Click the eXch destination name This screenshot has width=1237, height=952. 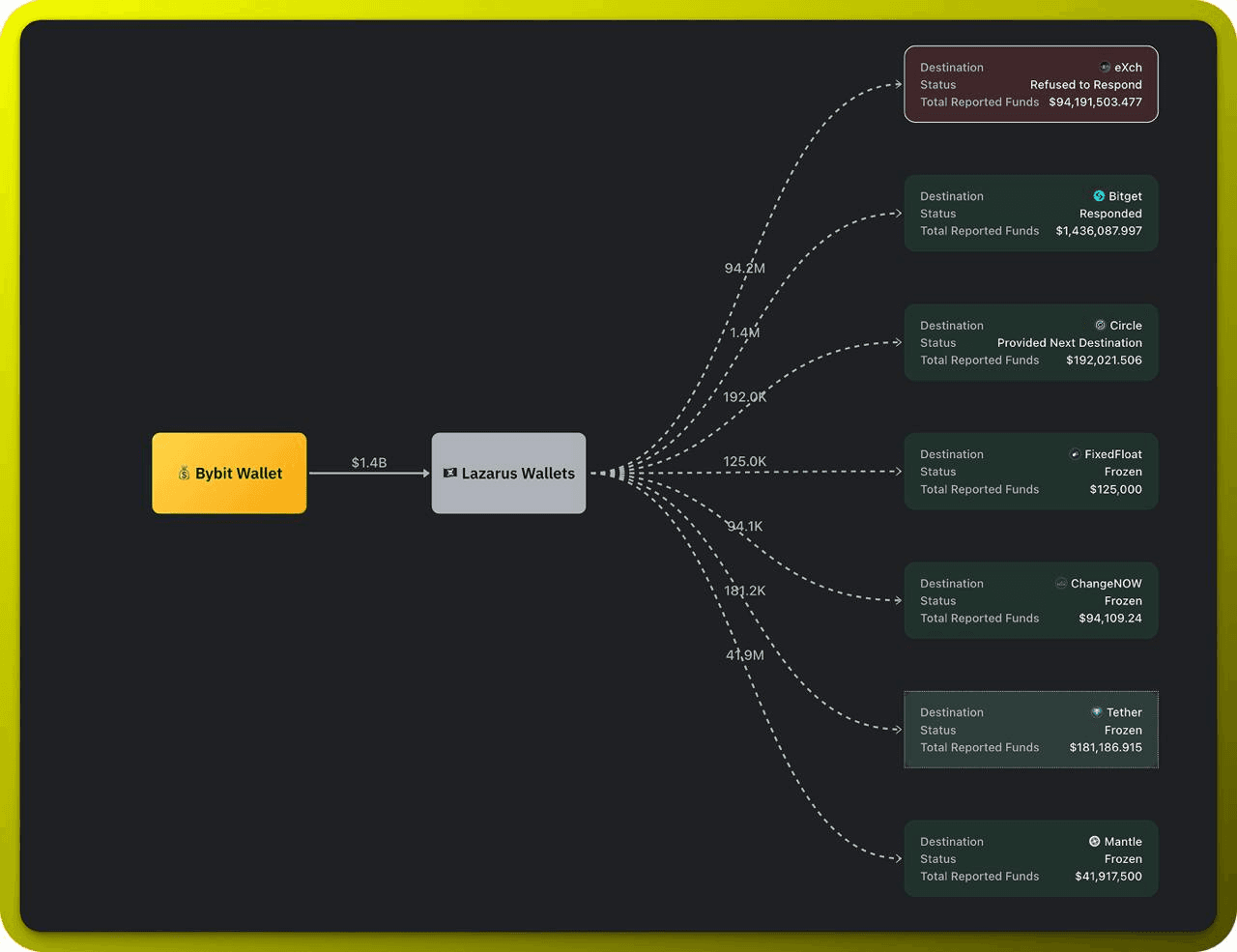1128,68
